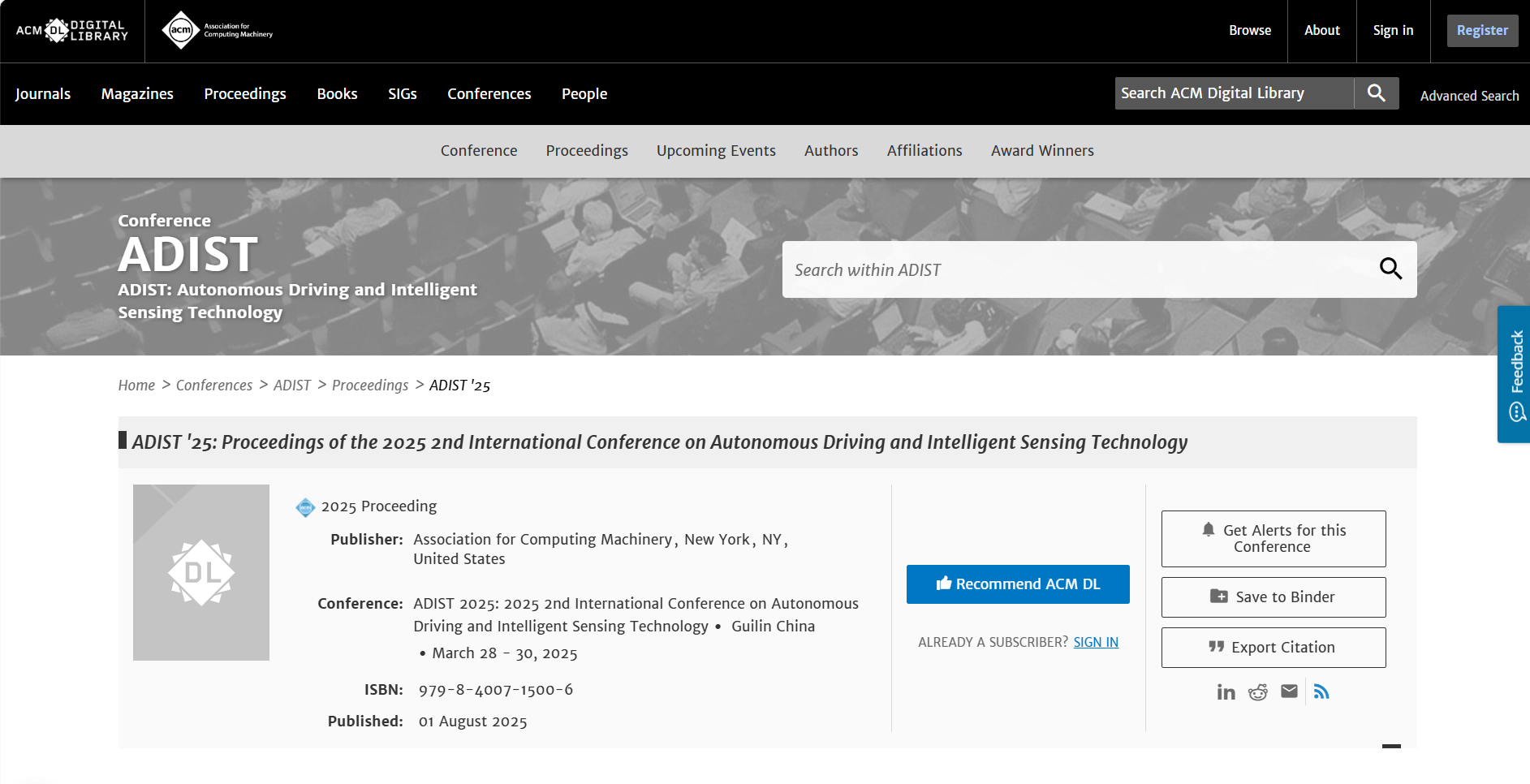Image resolution: width=1530 pixels, height=784 pixels.
Task: Select the Affiliations tab
Action: tap(924, 150)
